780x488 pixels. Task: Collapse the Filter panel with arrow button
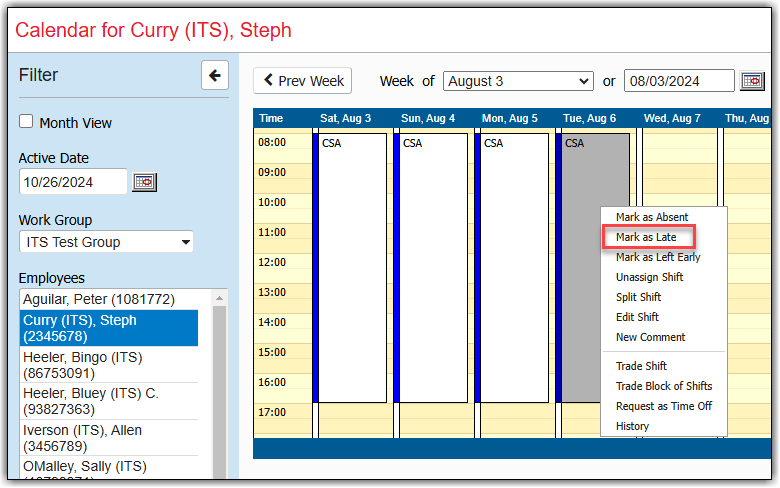[215, 75]
